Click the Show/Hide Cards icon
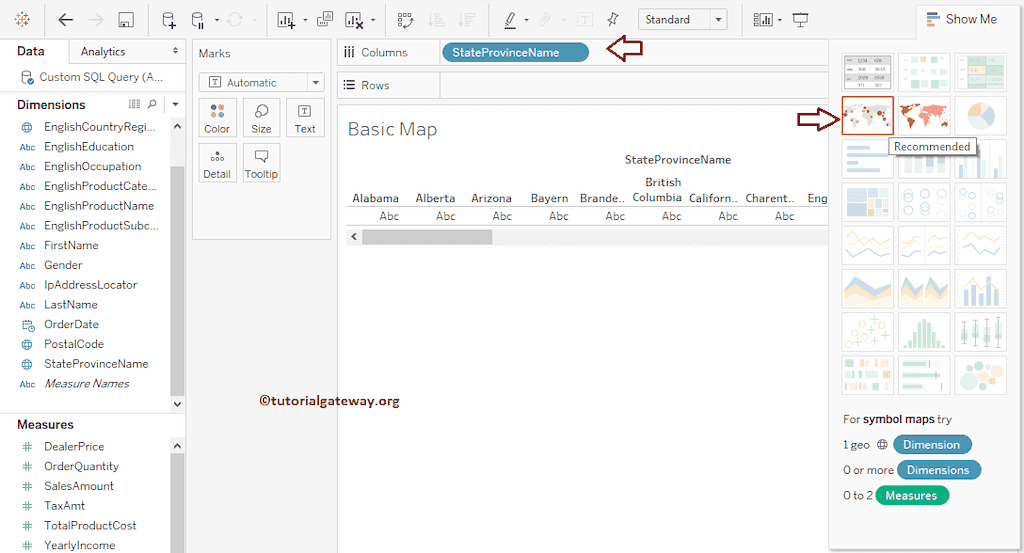Viewport: 1024px width, 553px height. pyautogui.click(x=763, y=20)
